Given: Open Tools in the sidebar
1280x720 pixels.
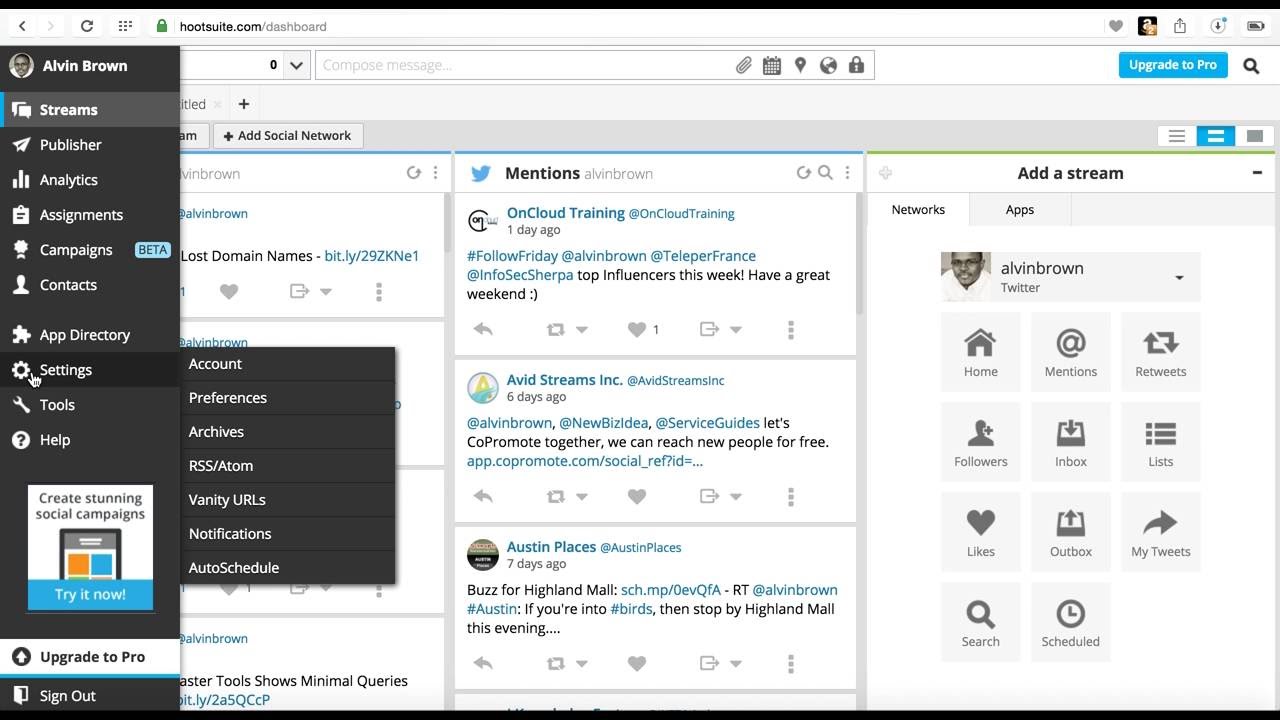Looking at the screenshot, I should (x=90, y=405).
